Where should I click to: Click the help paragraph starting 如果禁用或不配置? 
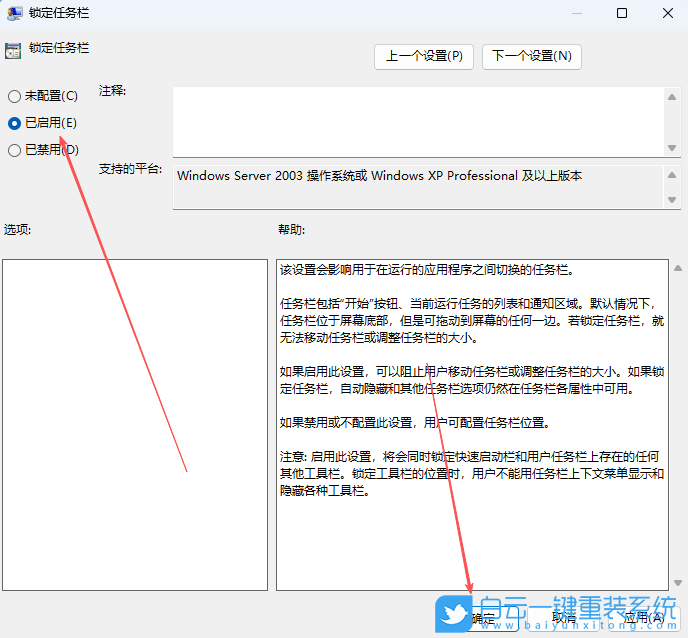(x=415, y=423)
